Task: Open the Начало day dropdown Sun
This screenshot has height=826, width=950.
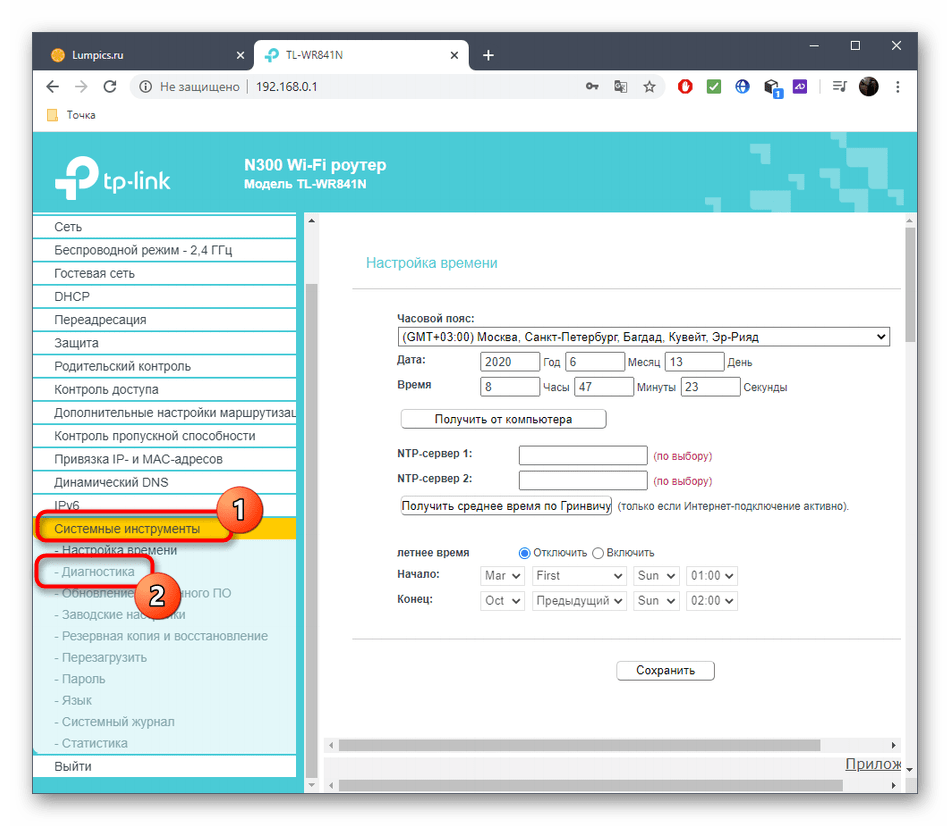Action: 656,576
